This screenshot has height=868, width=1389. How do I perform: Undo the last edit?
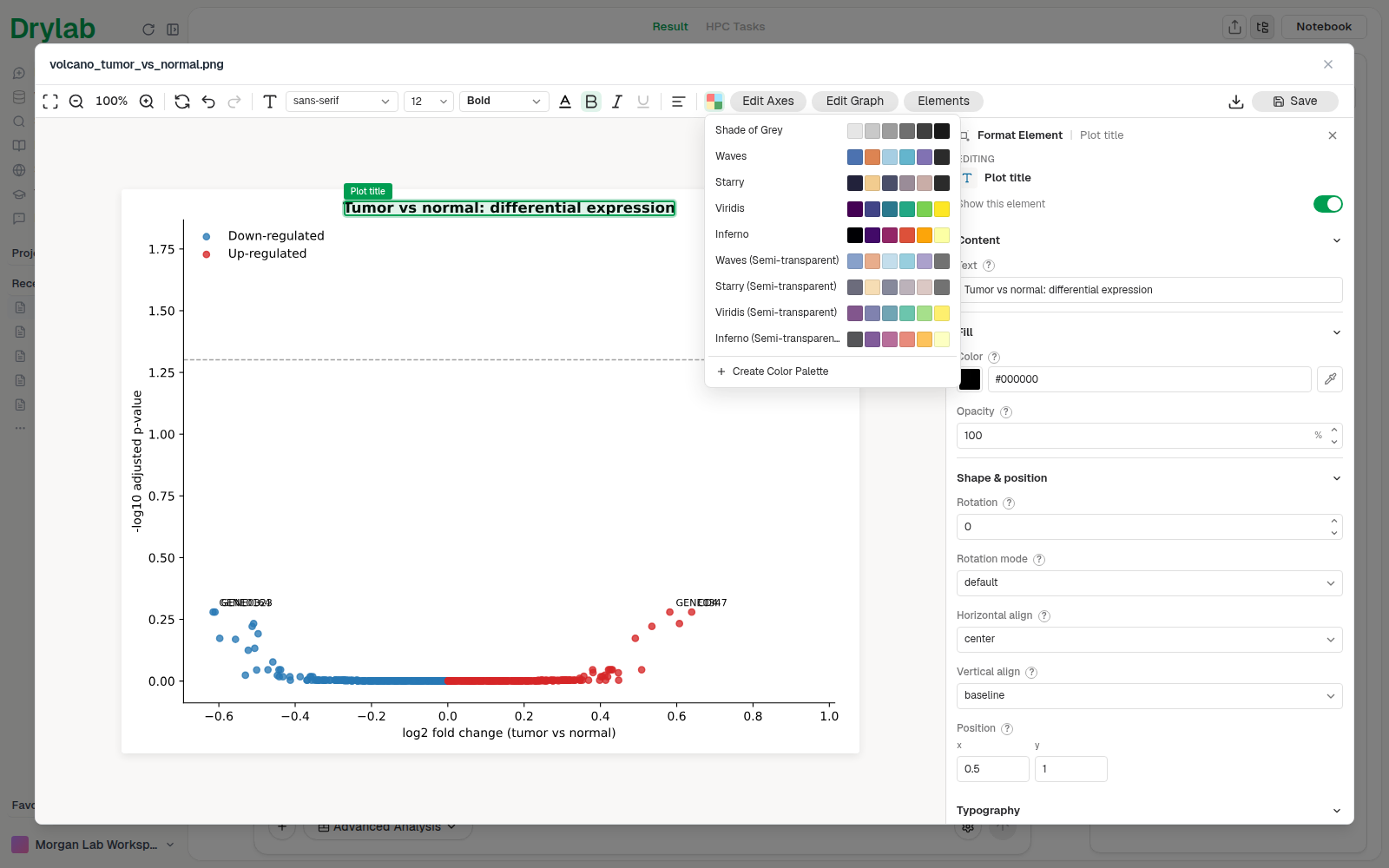208,102
